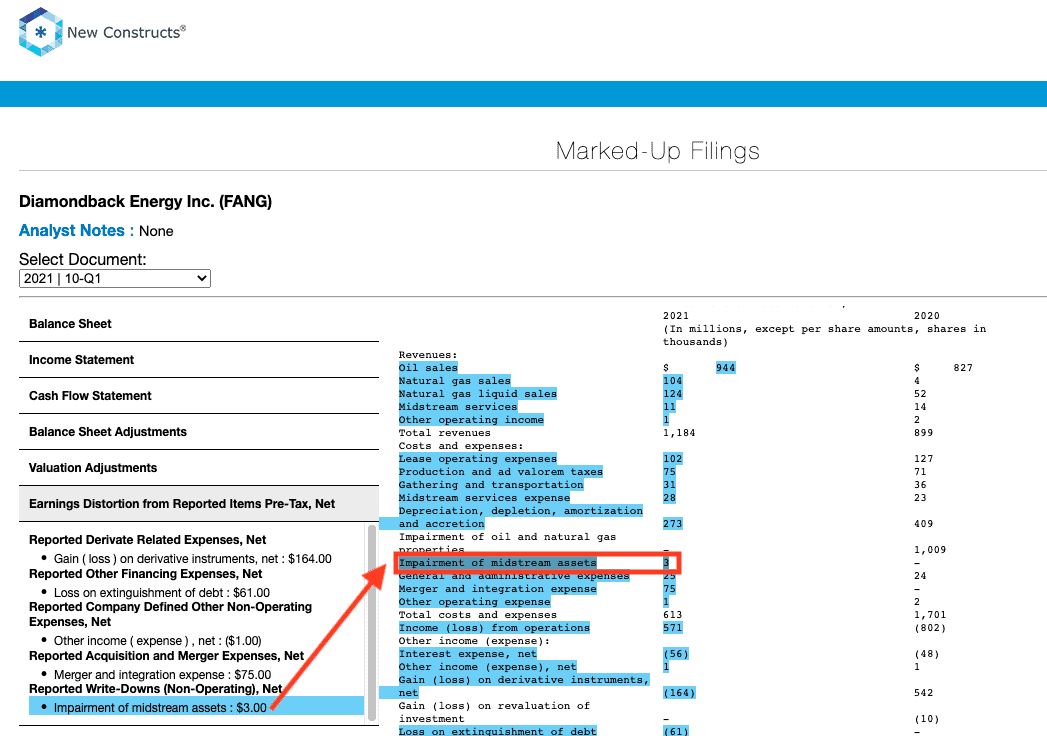The height and width of the screenshot is (736, 1047).
Task: Click 'Other income (expense), net' line in filing
Action: coord(487,667)
